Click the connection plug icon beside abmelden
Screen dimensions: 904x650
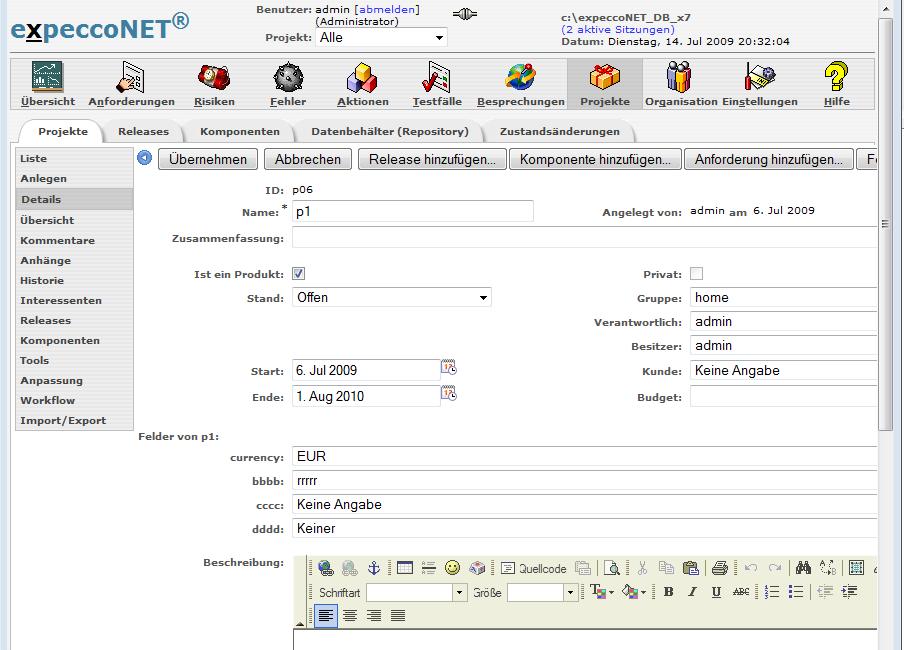pyautogui.click(x=465, y=14)
